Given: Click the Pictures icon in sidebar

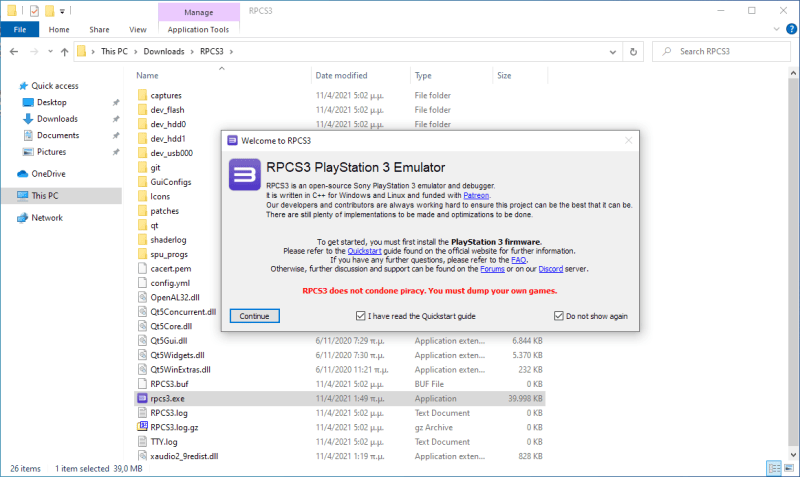Looking at the screenshot, I should [x=28, y=152].
